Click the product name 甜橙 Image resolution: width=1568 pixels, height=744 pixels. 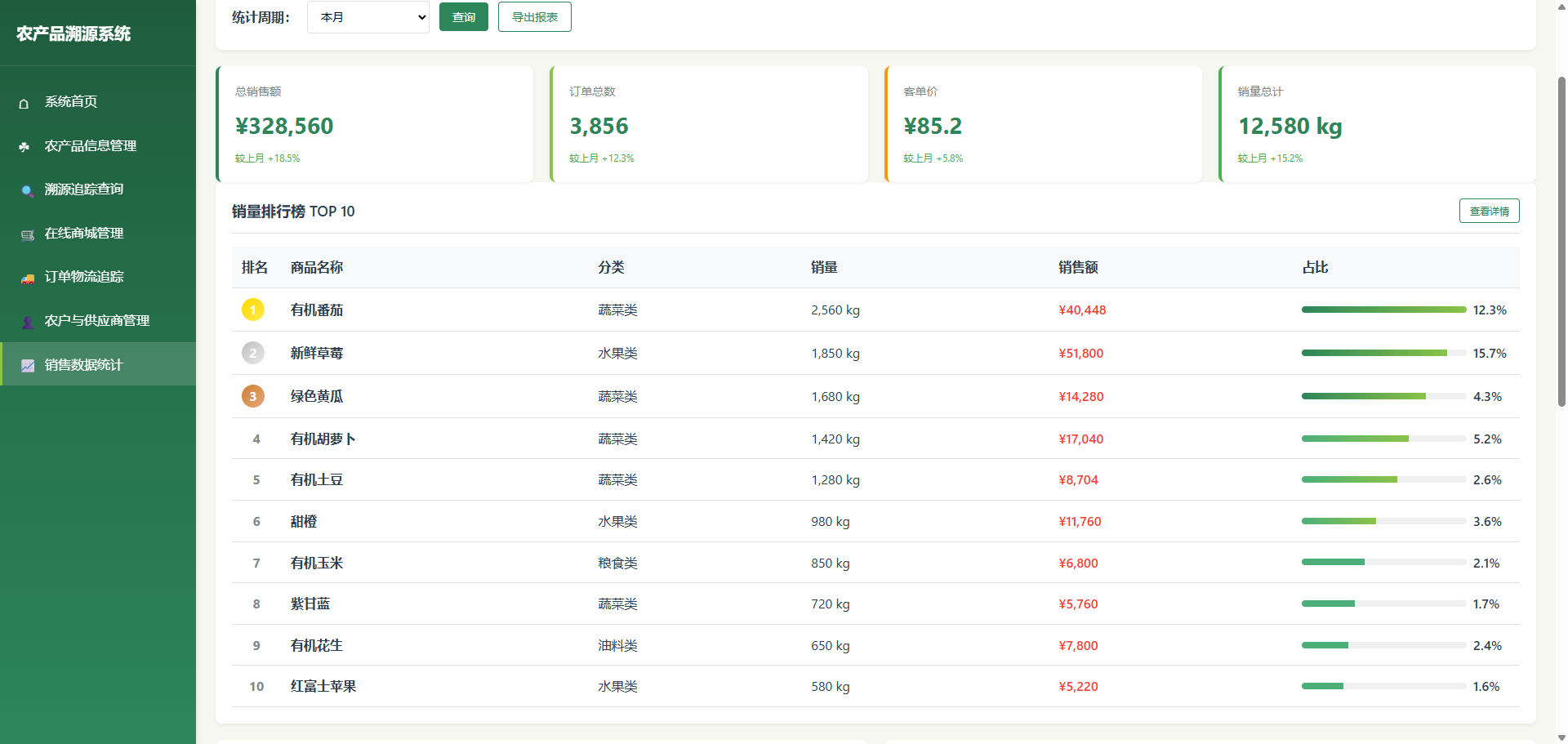click(x=304, y=521)
